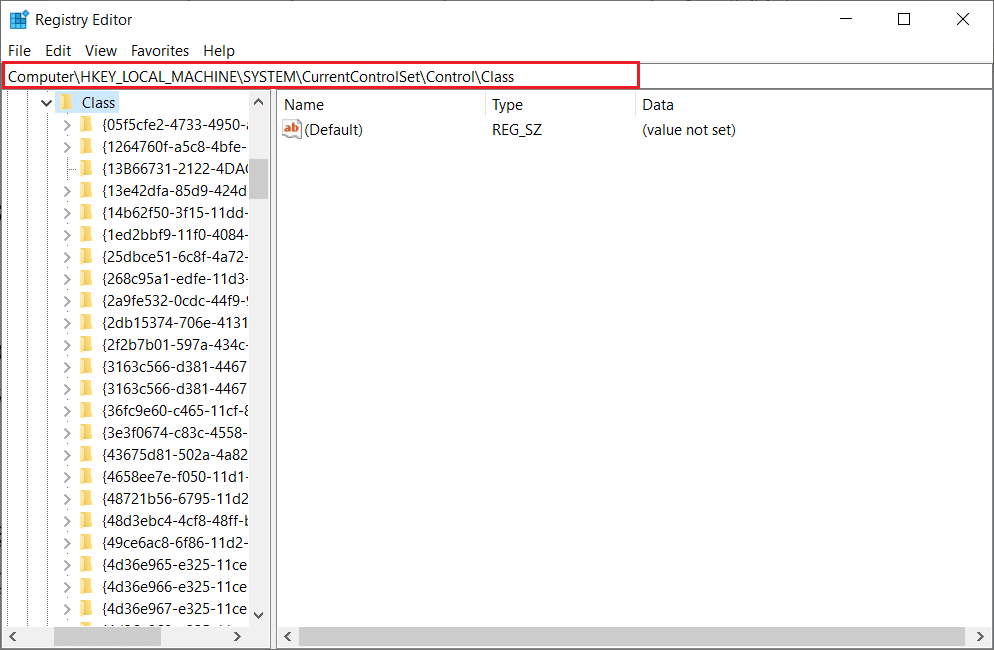Maximize the Registry Editor window
994x650 pixels.
tap(904, 20)
